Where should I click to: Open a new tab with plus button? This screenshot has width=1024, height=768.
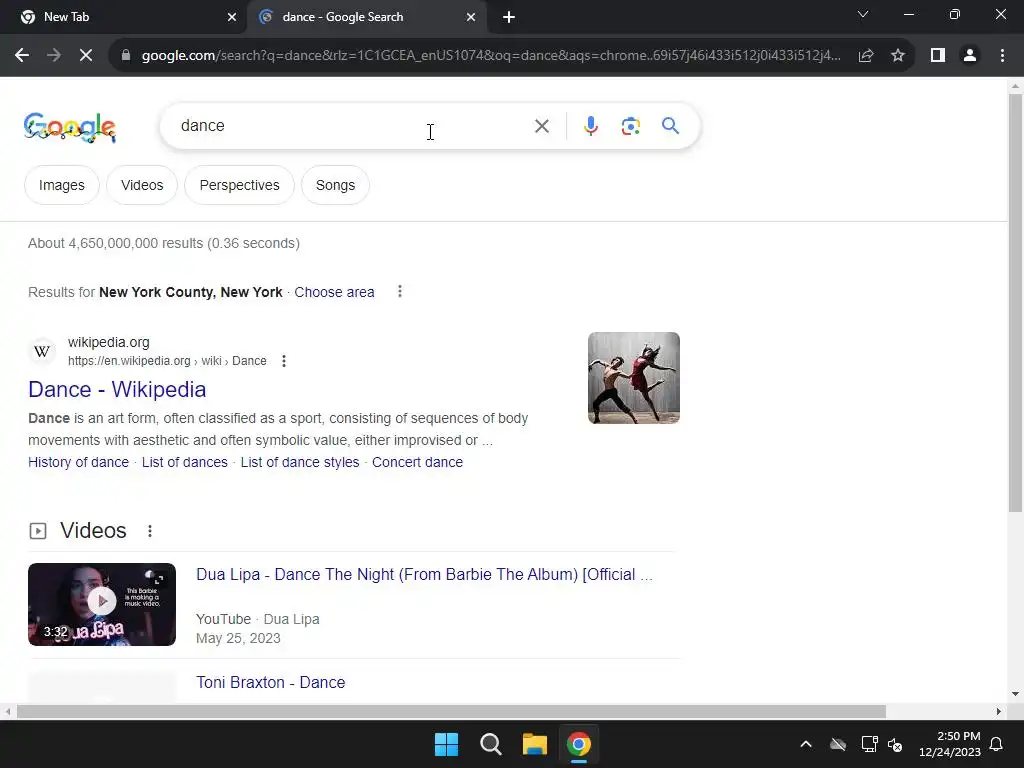point(509,18)
